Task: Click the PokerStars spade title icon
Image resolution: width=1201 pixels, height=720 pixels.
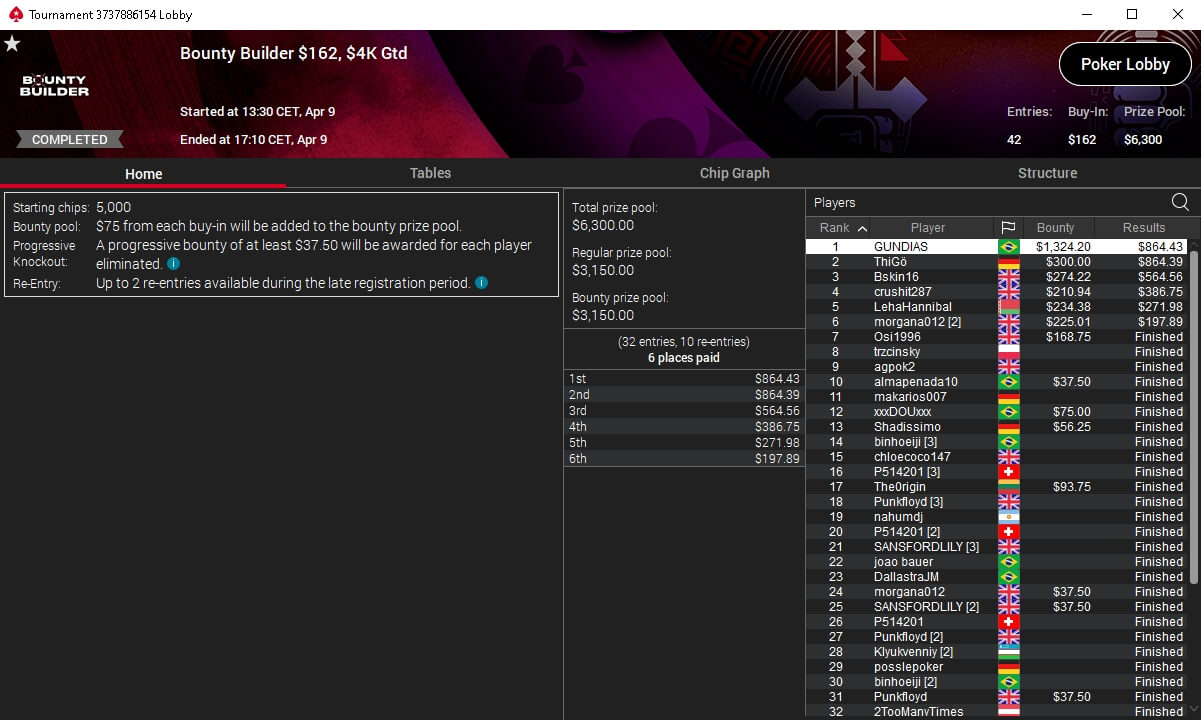Action: pos(13,15)
